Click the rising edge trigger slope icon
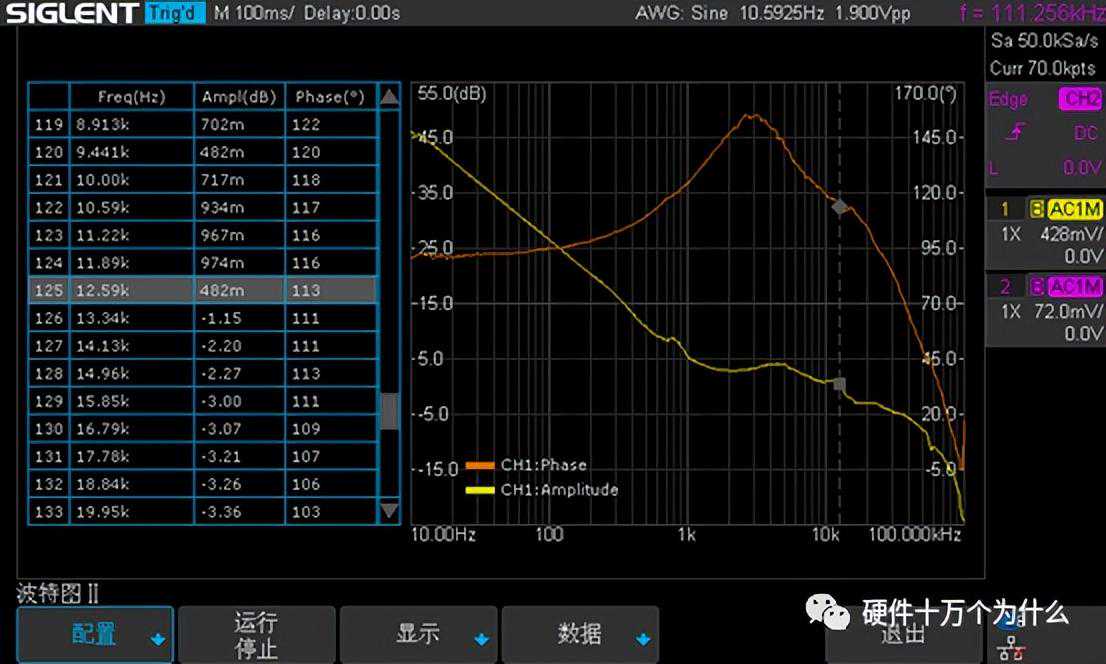Viewport: 1106px width, 664px height. (x=1016, y=133)
